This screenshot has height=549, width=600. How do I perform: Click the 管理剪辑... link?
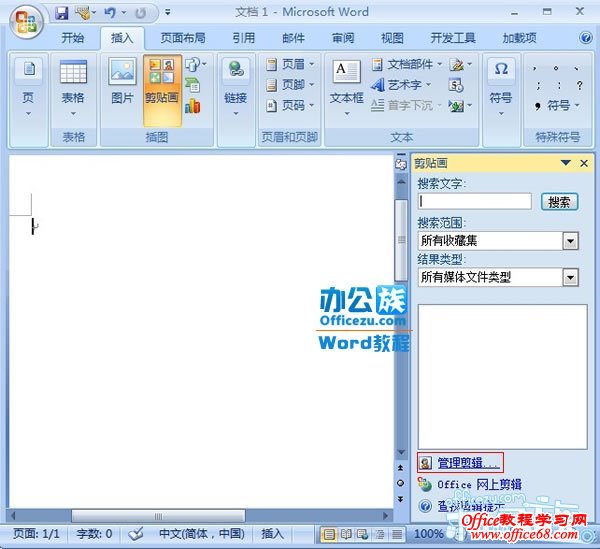[x=468, y=463]
